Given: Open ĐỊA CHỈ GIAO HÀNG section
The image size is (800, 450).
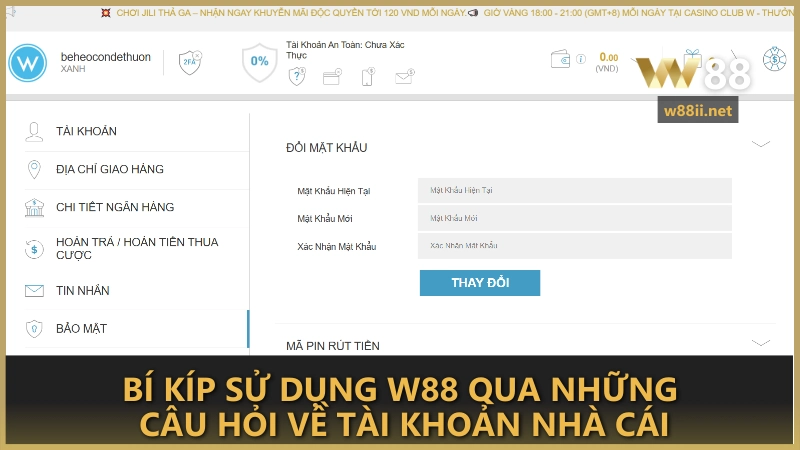Looking at the screenshot, I should click(x=137, y=169).
